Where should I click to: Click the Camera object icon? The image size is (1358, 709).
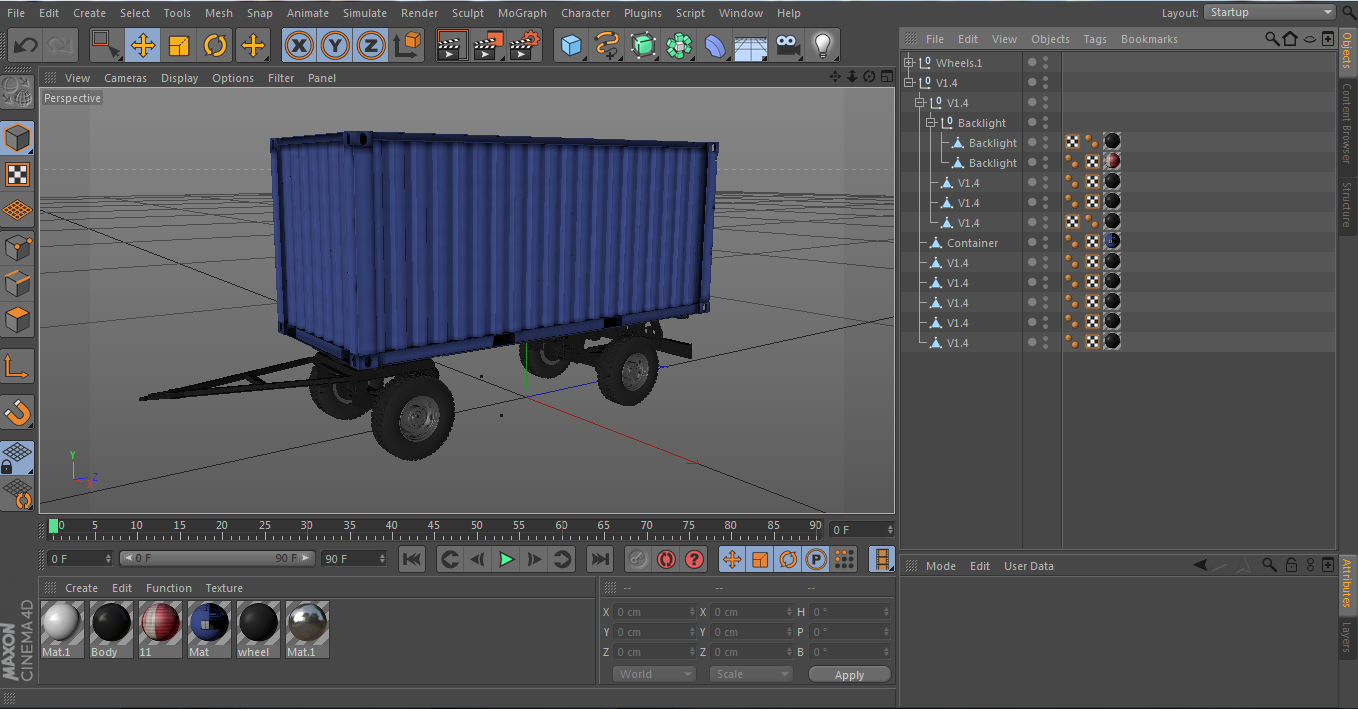[x=788, y=45]
